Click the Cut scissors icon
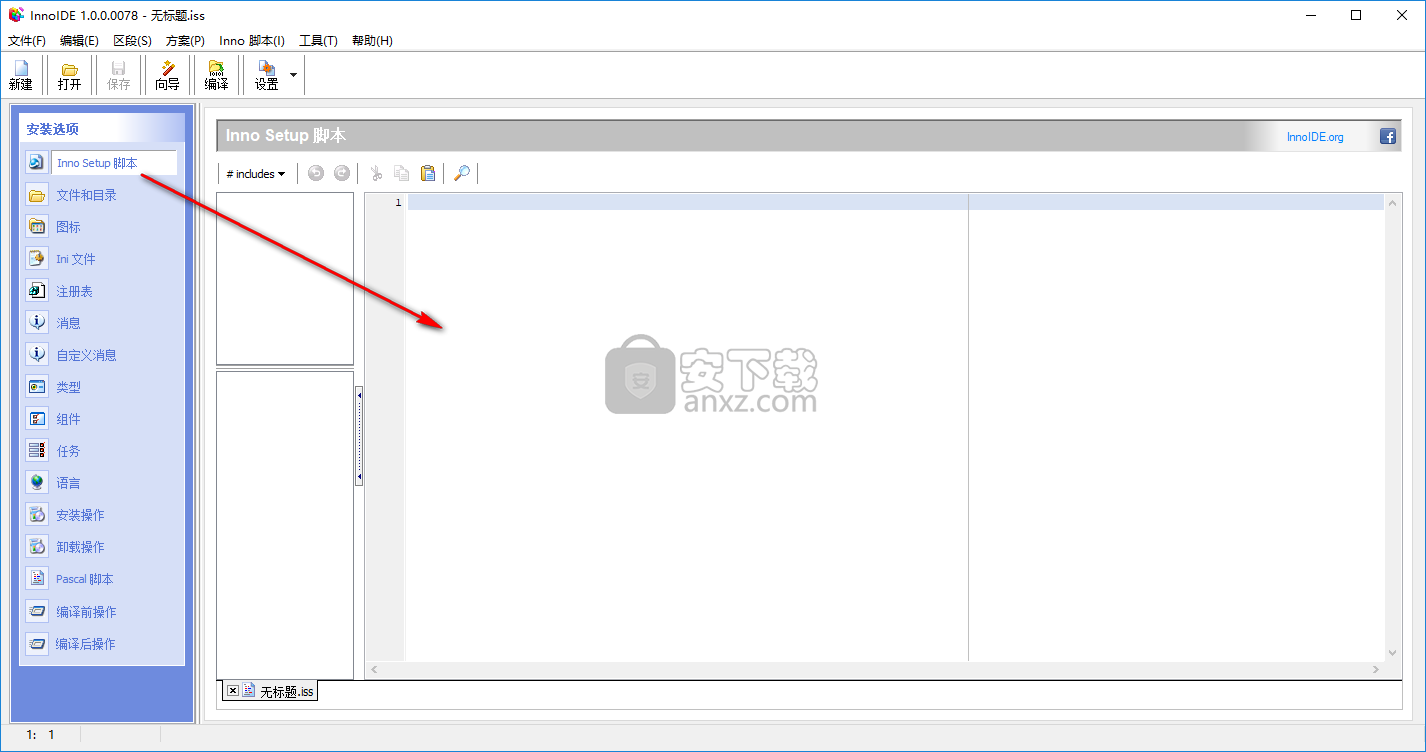Viewport: 1426px width, 752px height. click(x=377, y=173)
